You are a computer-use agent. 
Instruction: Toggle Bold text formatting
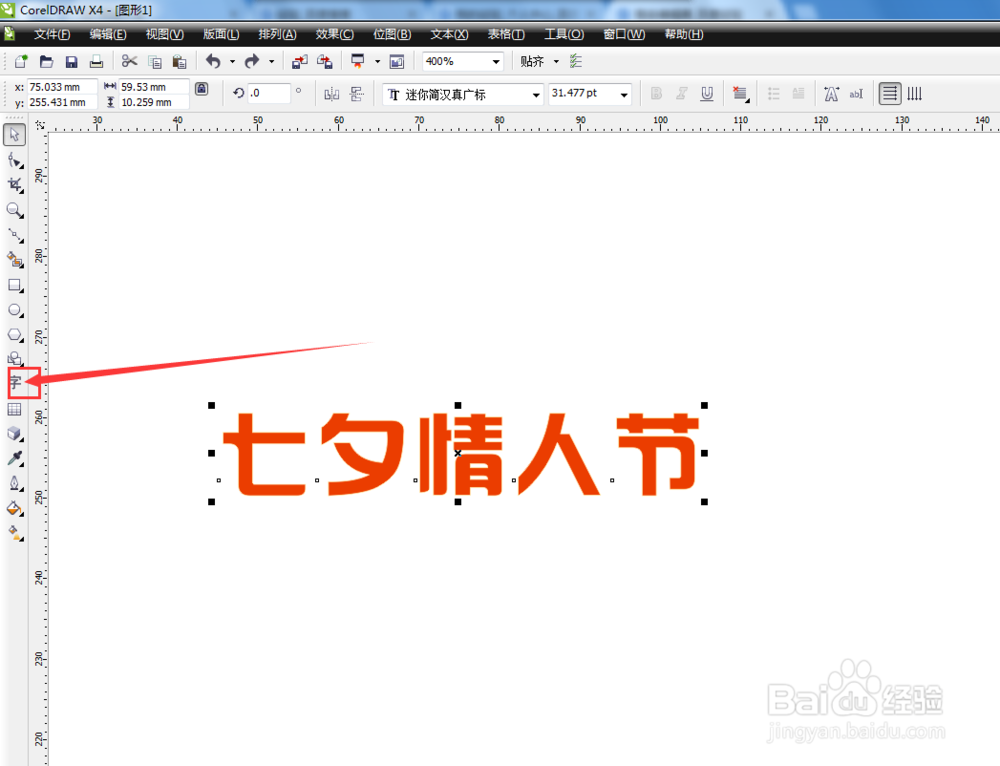point(656,94)
